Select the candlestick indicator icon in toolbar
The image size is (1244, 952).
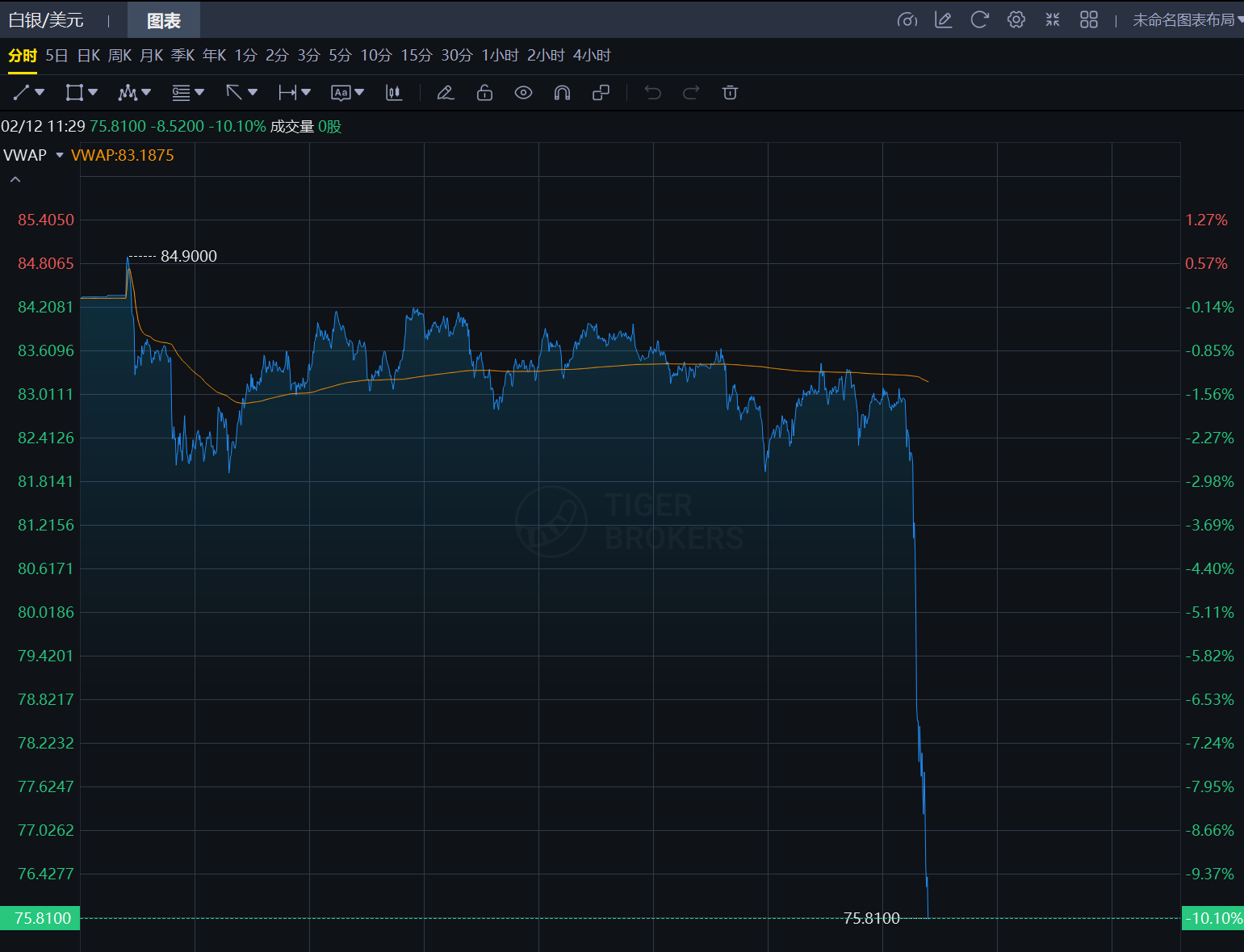pos(394,93)
